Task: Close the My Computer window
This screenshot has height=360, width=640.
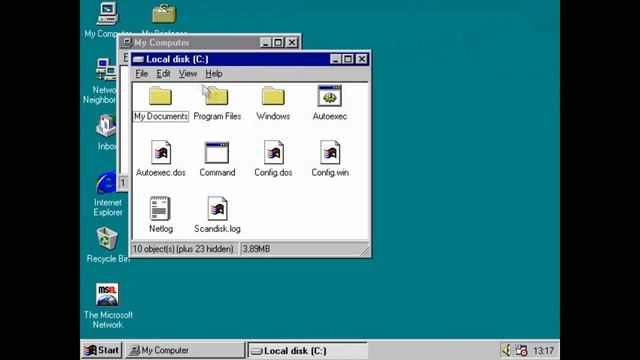Action: [292, 42]
